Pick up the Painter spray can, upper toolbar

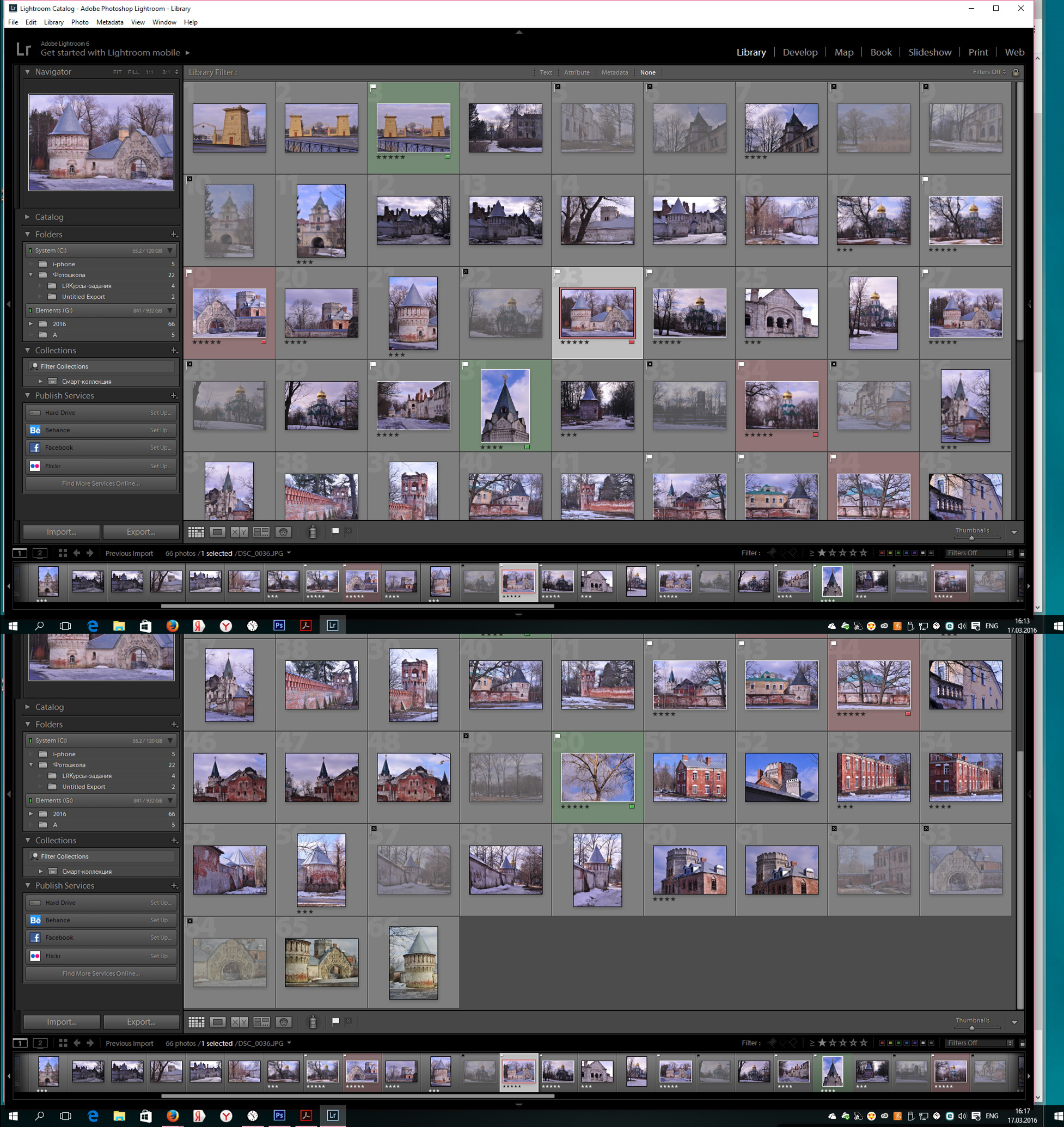(313, 531)
